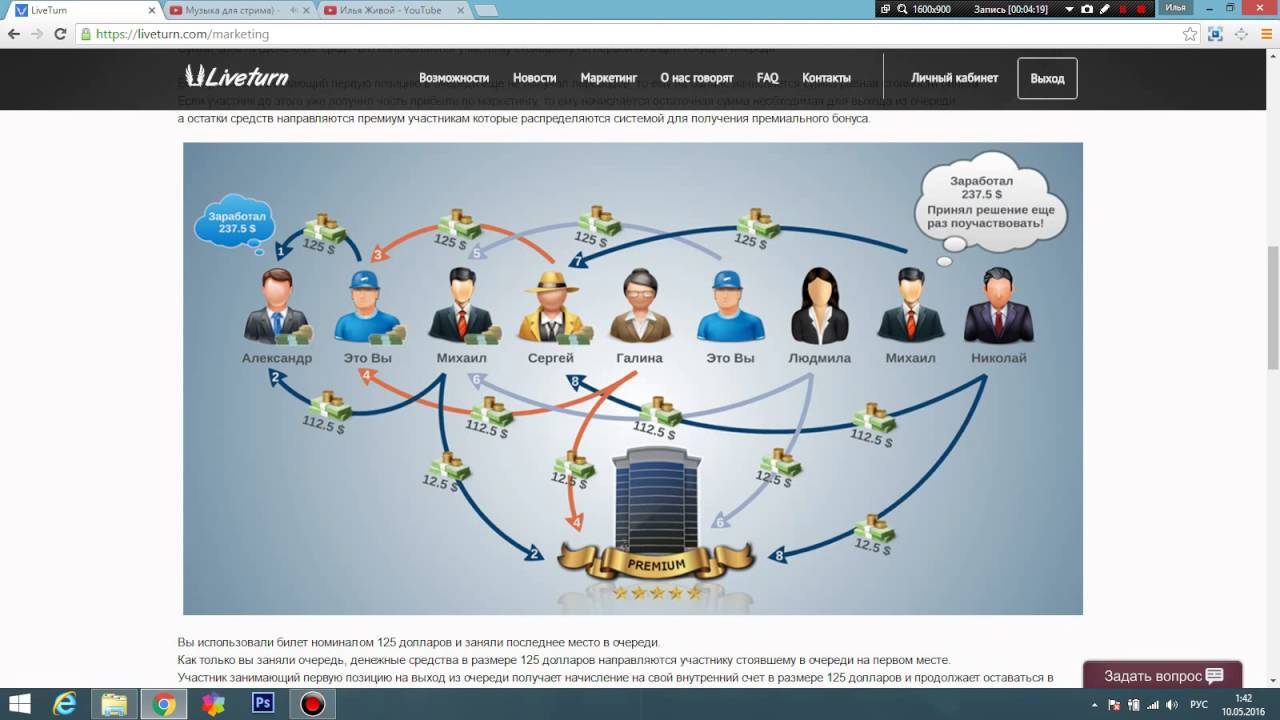Open the clock showing 1:42 10.05.2016
Image resolution: width=1280 pixels, height=720 pixels.
[1244, 705]
